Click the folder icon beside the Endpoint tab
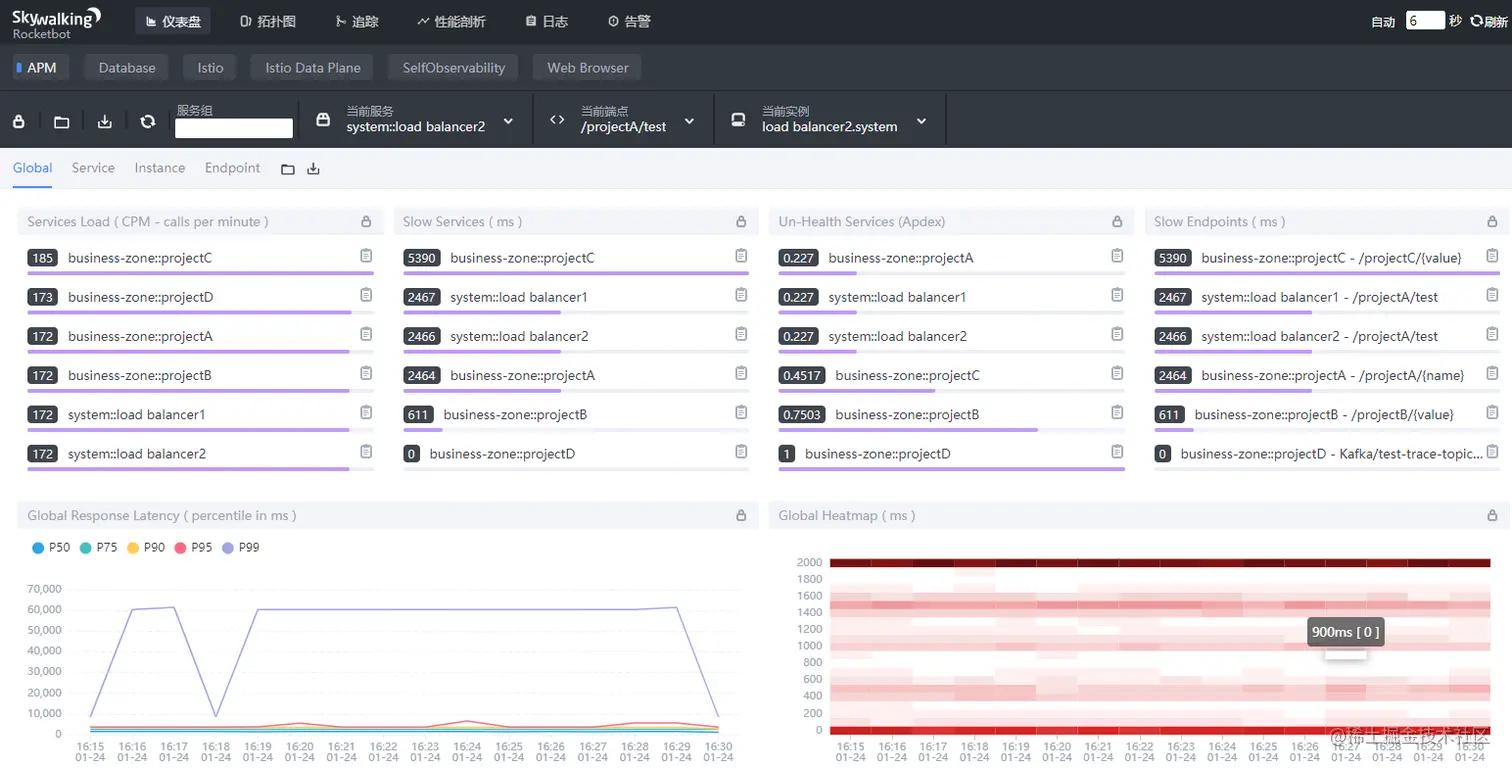This screenshot has height=768, width=1512. pos(288,170)
